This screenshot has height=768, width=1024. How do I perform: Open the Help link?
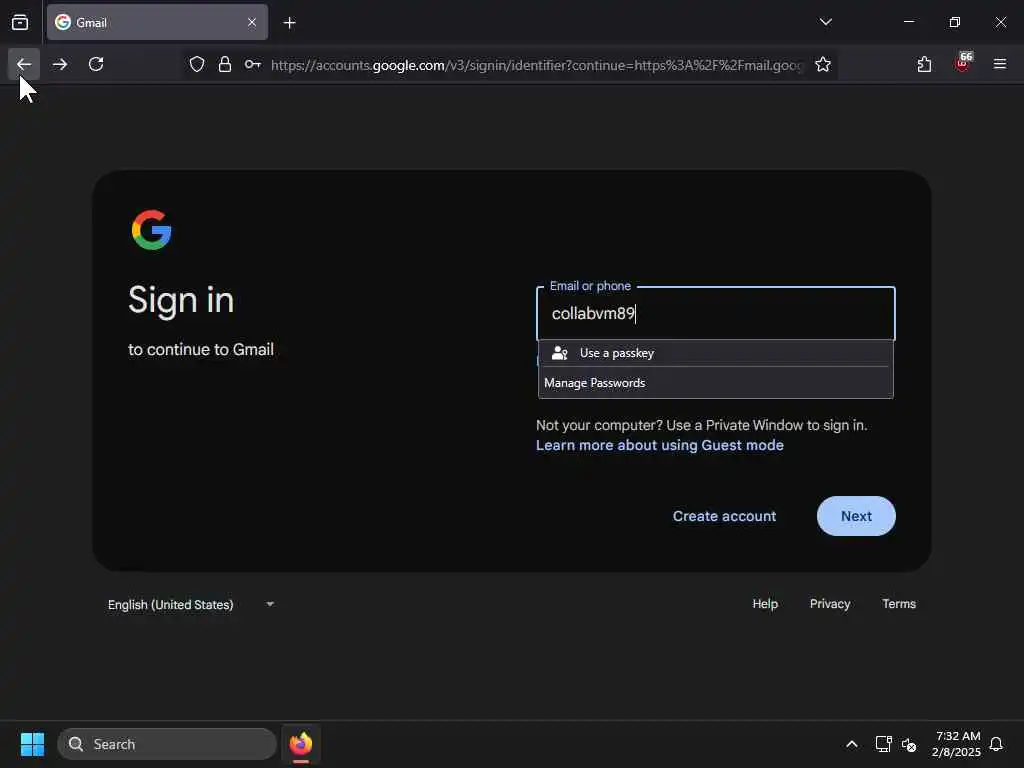tap(765, 604)
